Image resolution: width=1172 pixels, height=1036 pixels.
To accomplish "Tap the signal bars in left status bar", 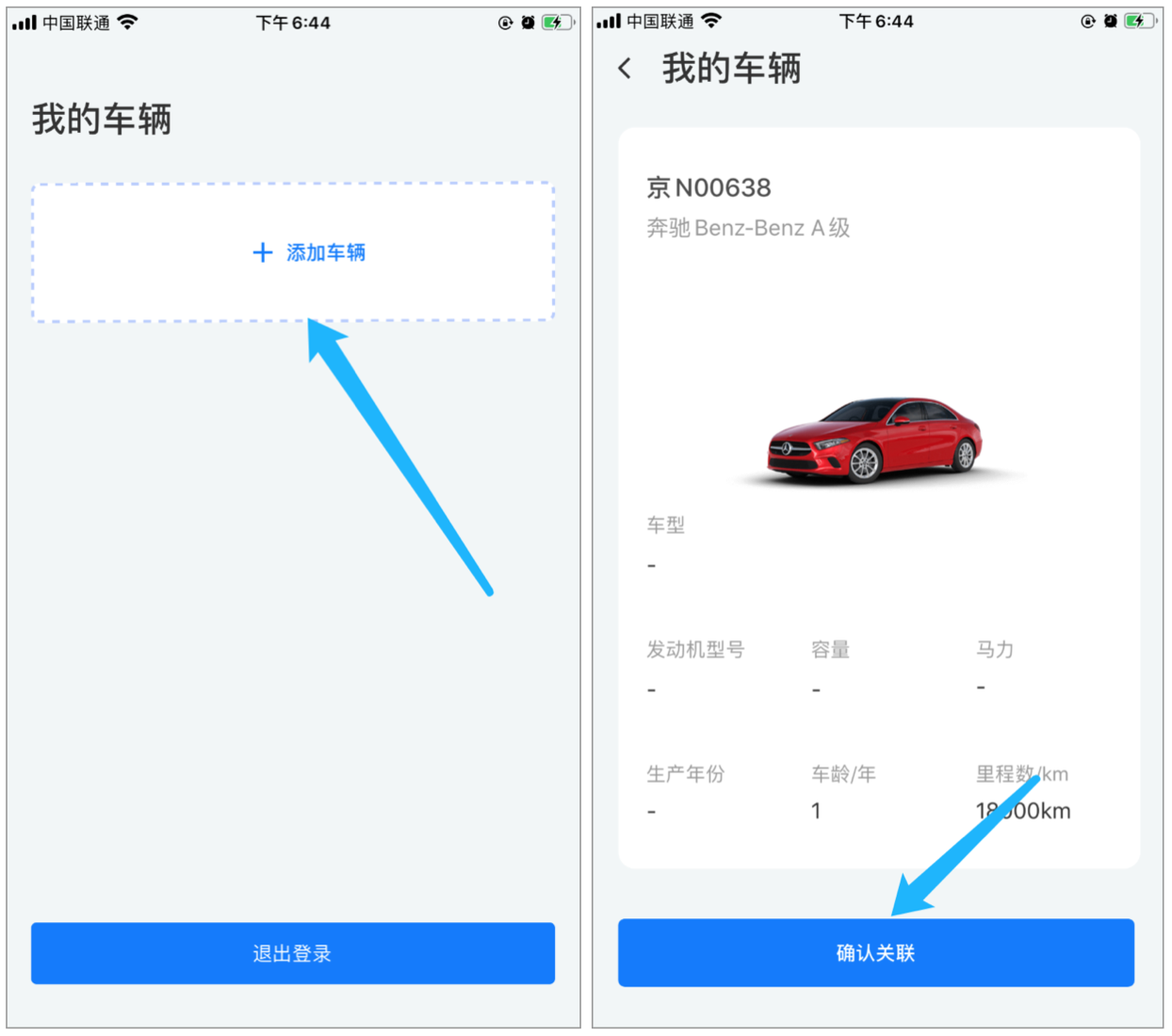I will tap(24, 23).
